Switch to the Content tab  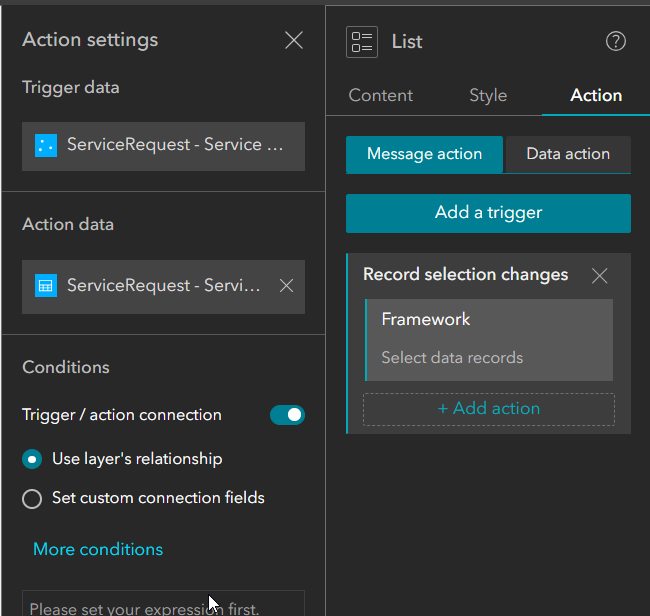pos(380,96)
